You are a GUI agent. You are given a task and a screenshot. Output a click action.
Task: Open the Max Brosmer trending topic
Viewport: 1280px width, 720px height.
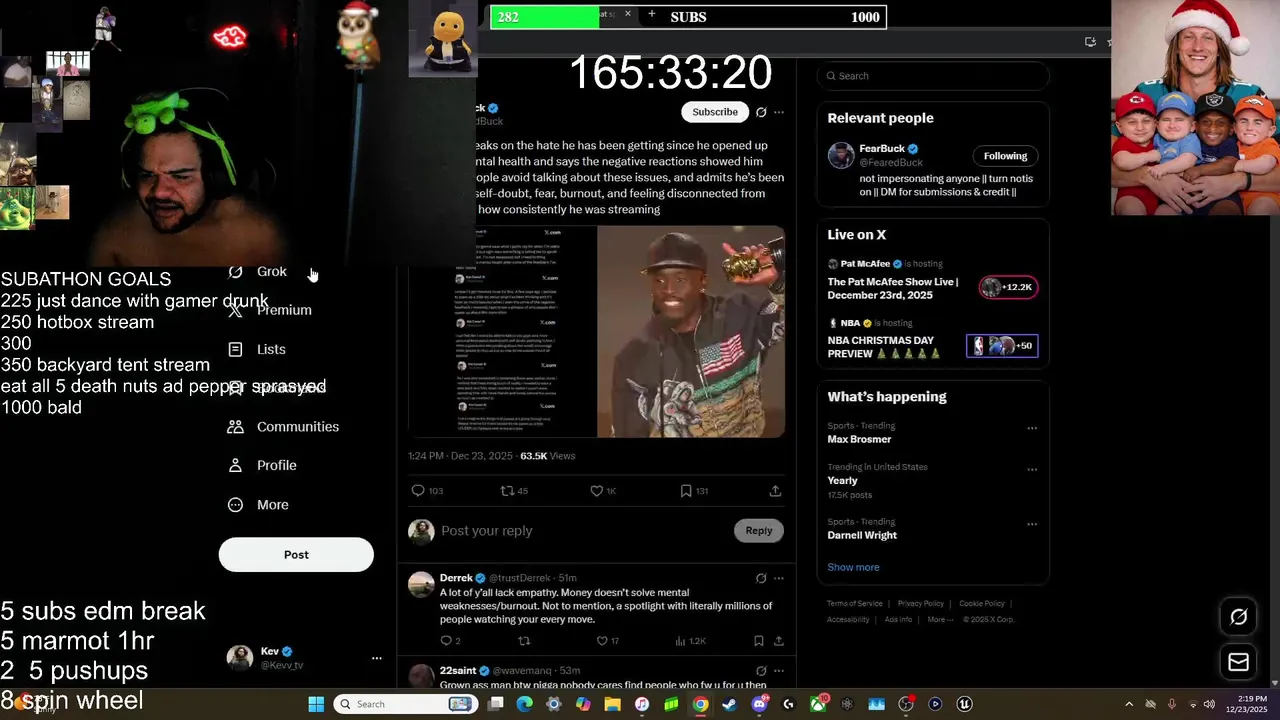[x=859, y=439]
